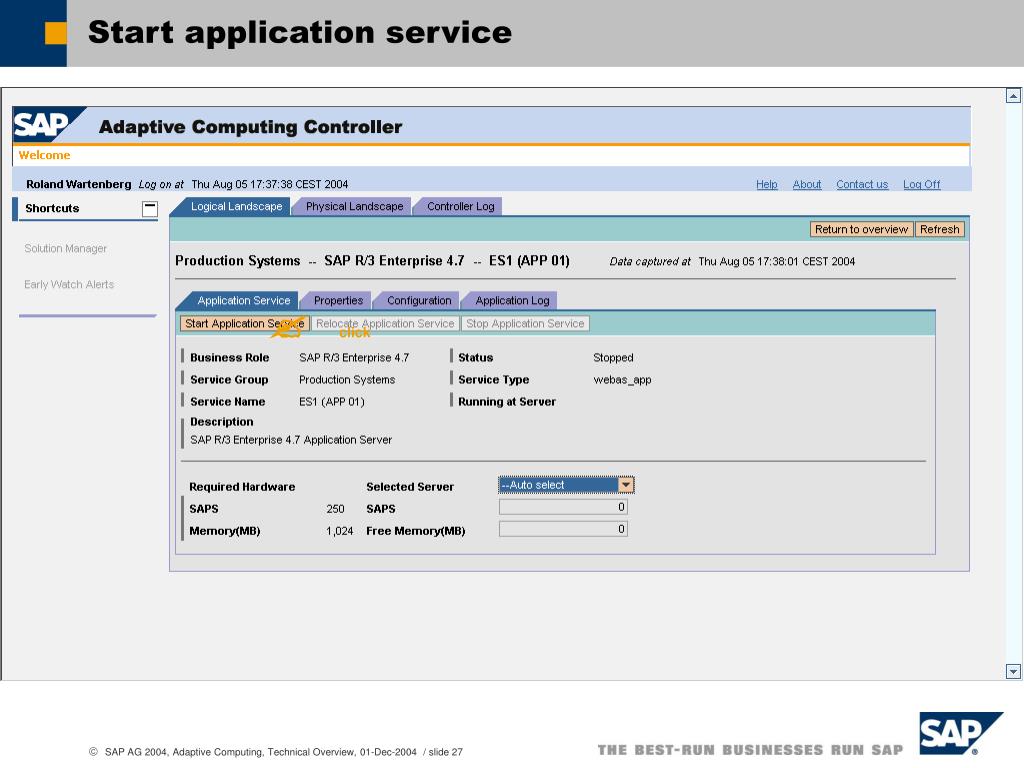Image resolution: width=1024 pixels, height=768 pixels.
Task: Click the Welcome text
Action: point(44,155)
